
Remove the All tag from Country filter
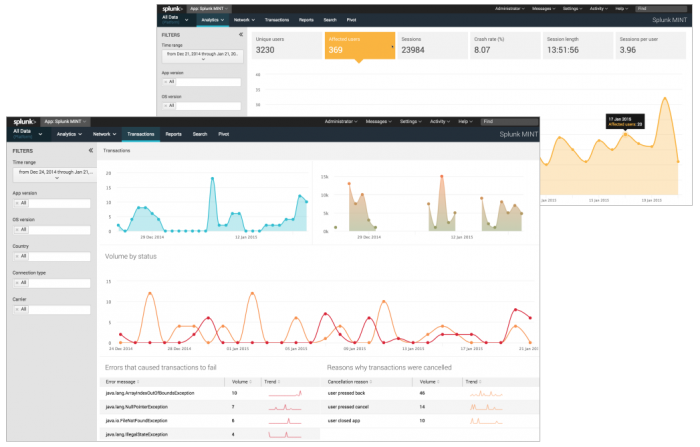pyautogui.click(x=17, y=256)
